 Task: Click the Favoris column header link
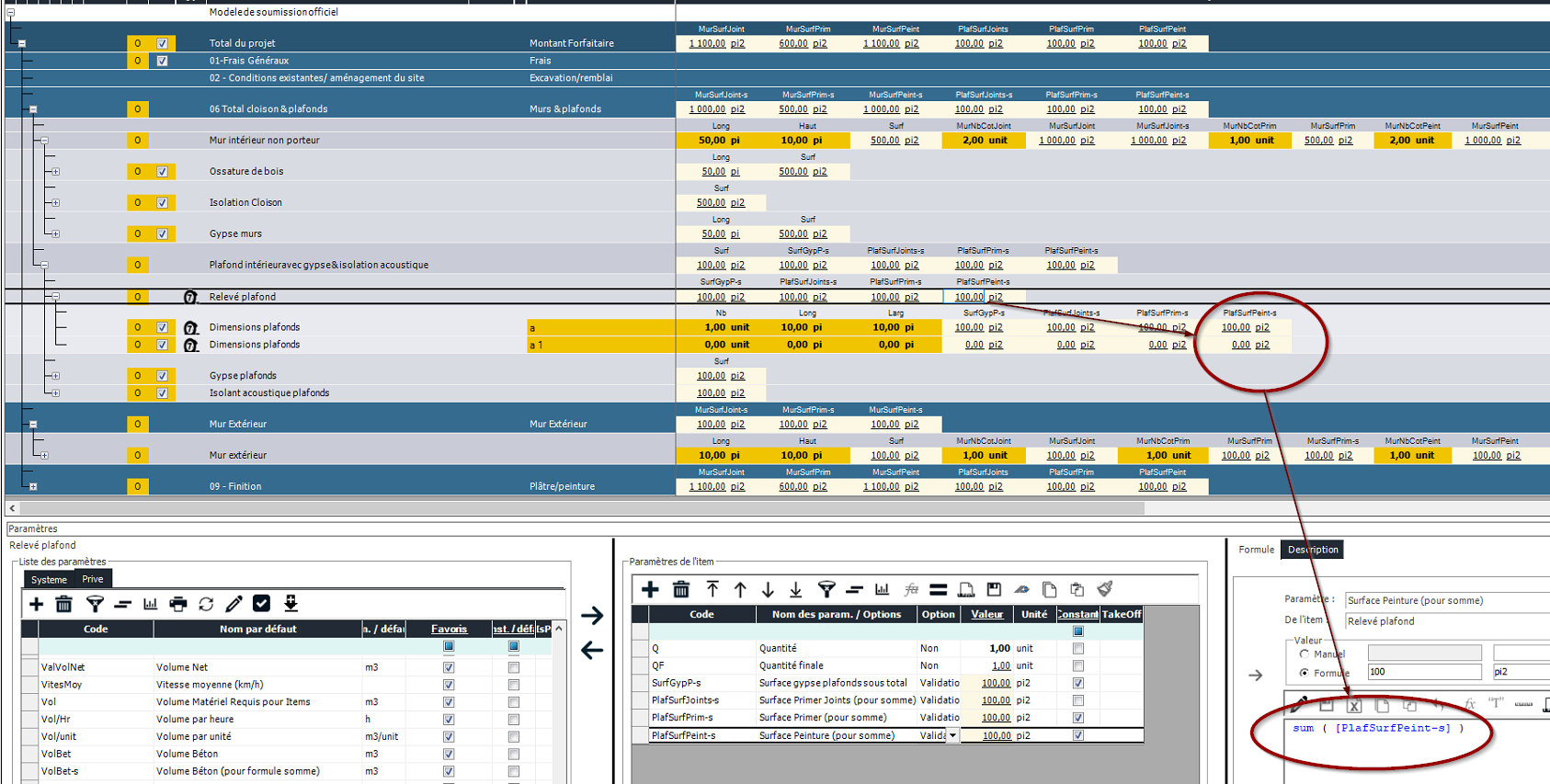coord(449,629)
